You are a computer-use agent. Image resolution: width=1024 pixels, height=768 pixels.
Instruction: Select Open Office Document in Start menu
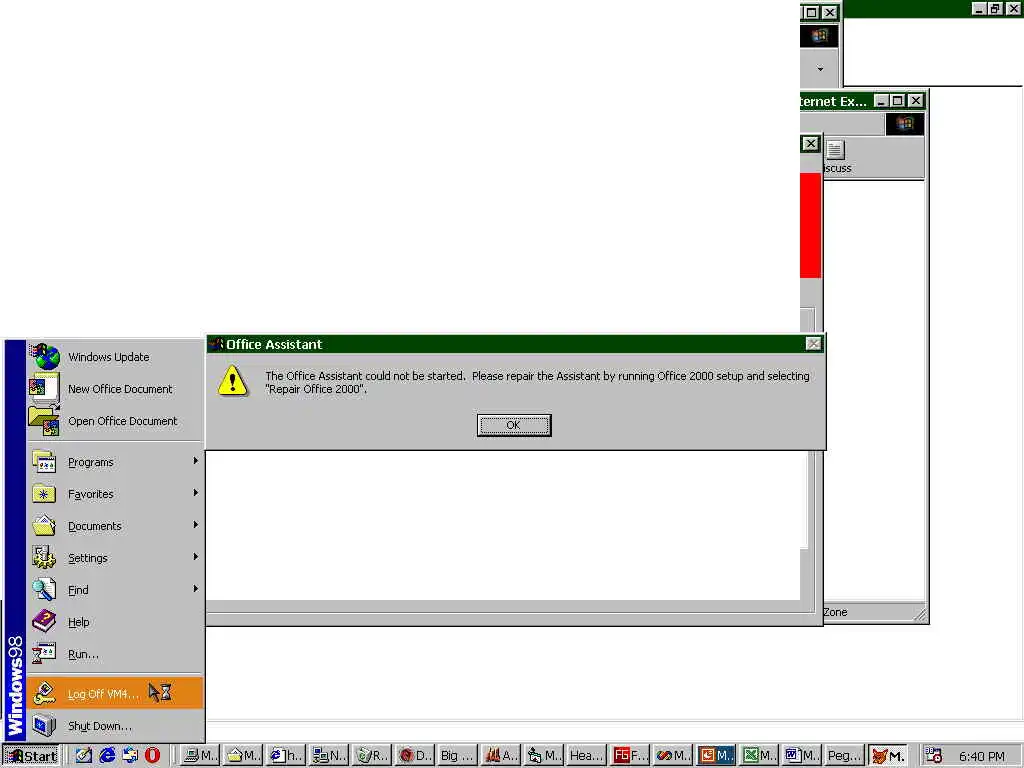(x=115, y=421)
